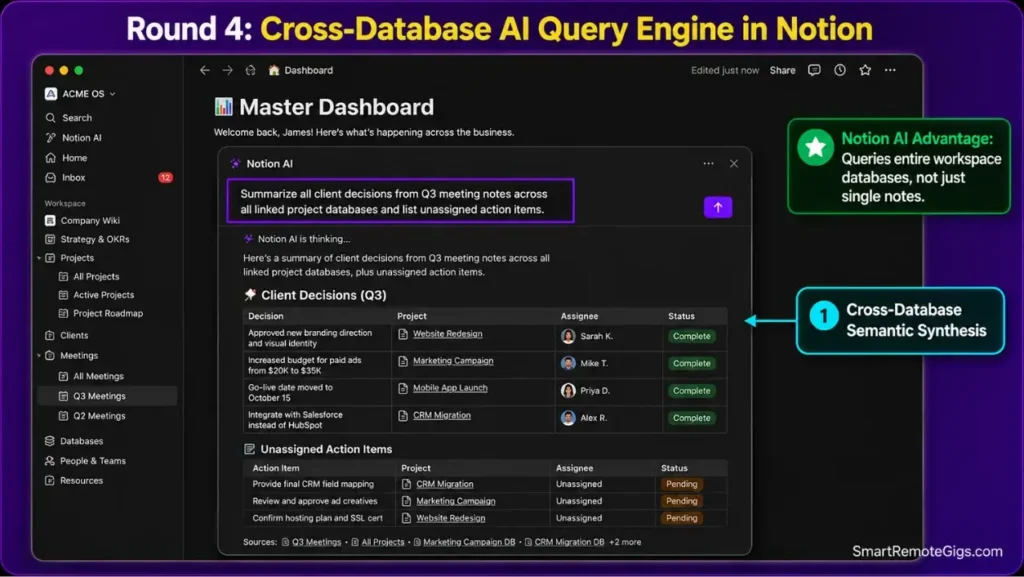Open page history clock icon
Screen dimensions: 1024x577
point(840,70)
